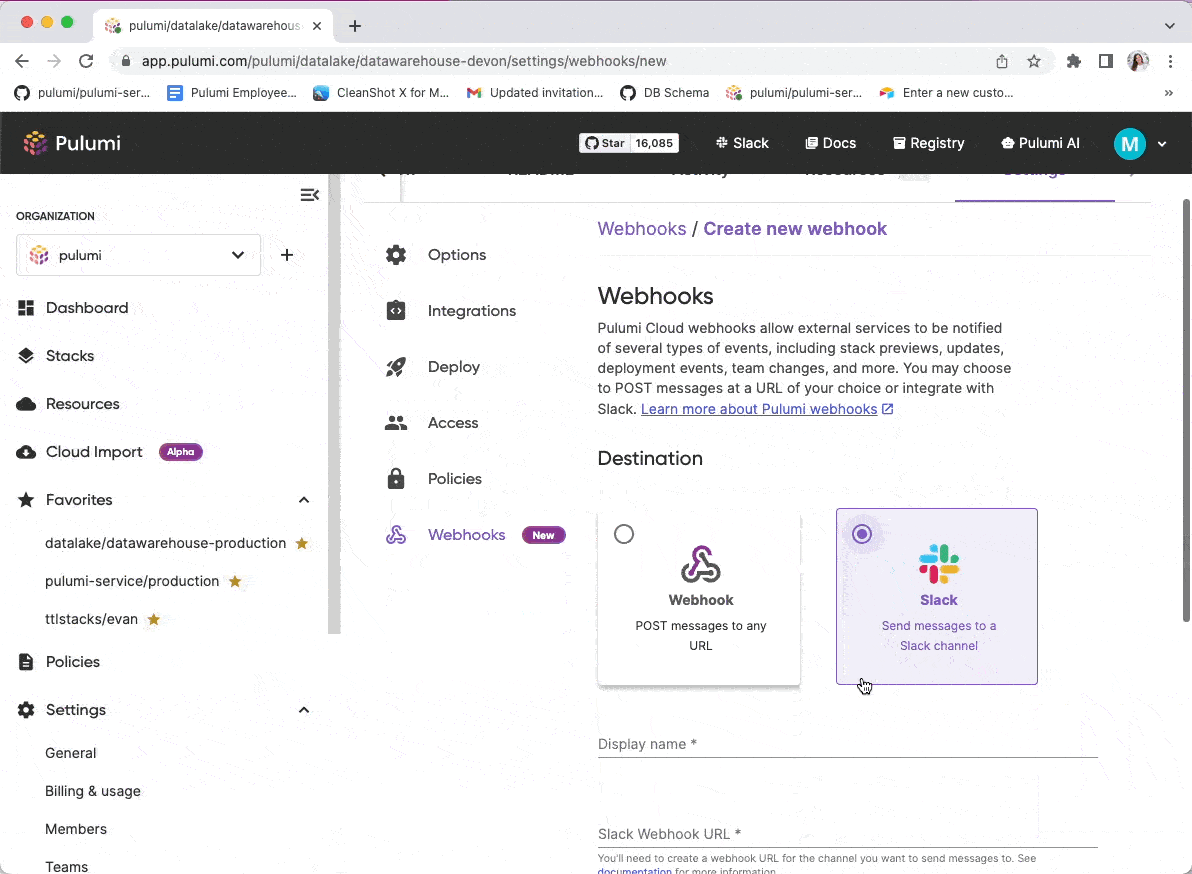Open favorite datalake/datawarehouse-production stack
The width and height of the screenshot is (1192, 874).
pyautogui.click(x=166, y=543)
